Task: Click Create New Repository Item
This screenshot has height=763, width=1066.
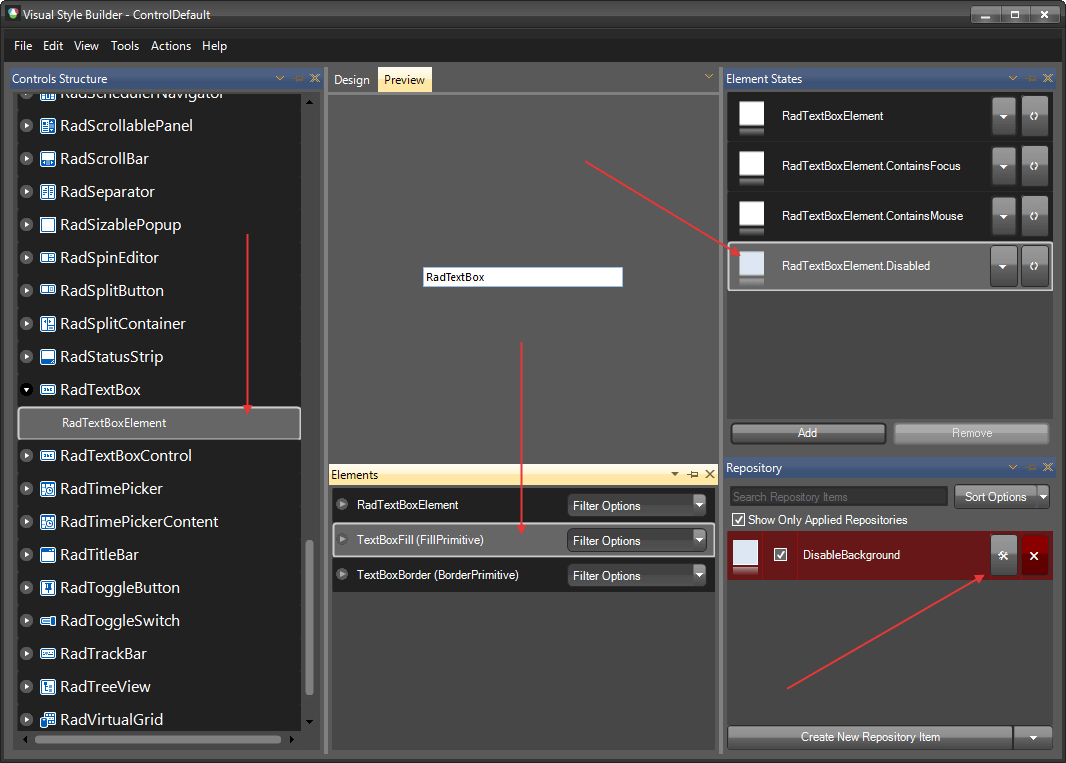Action: 868,737
